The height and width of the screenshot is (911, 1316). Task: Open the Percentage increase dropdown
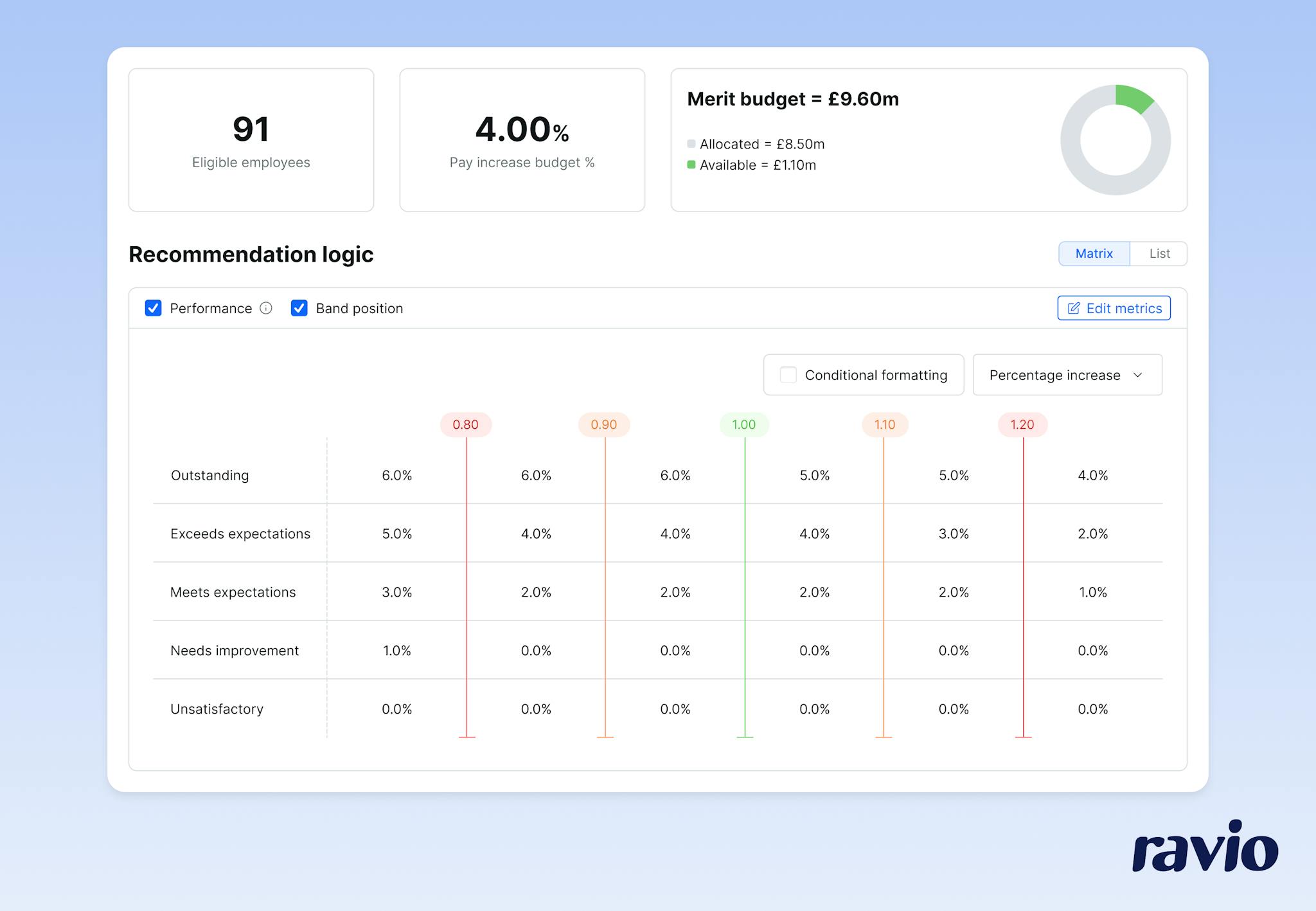1067,375
